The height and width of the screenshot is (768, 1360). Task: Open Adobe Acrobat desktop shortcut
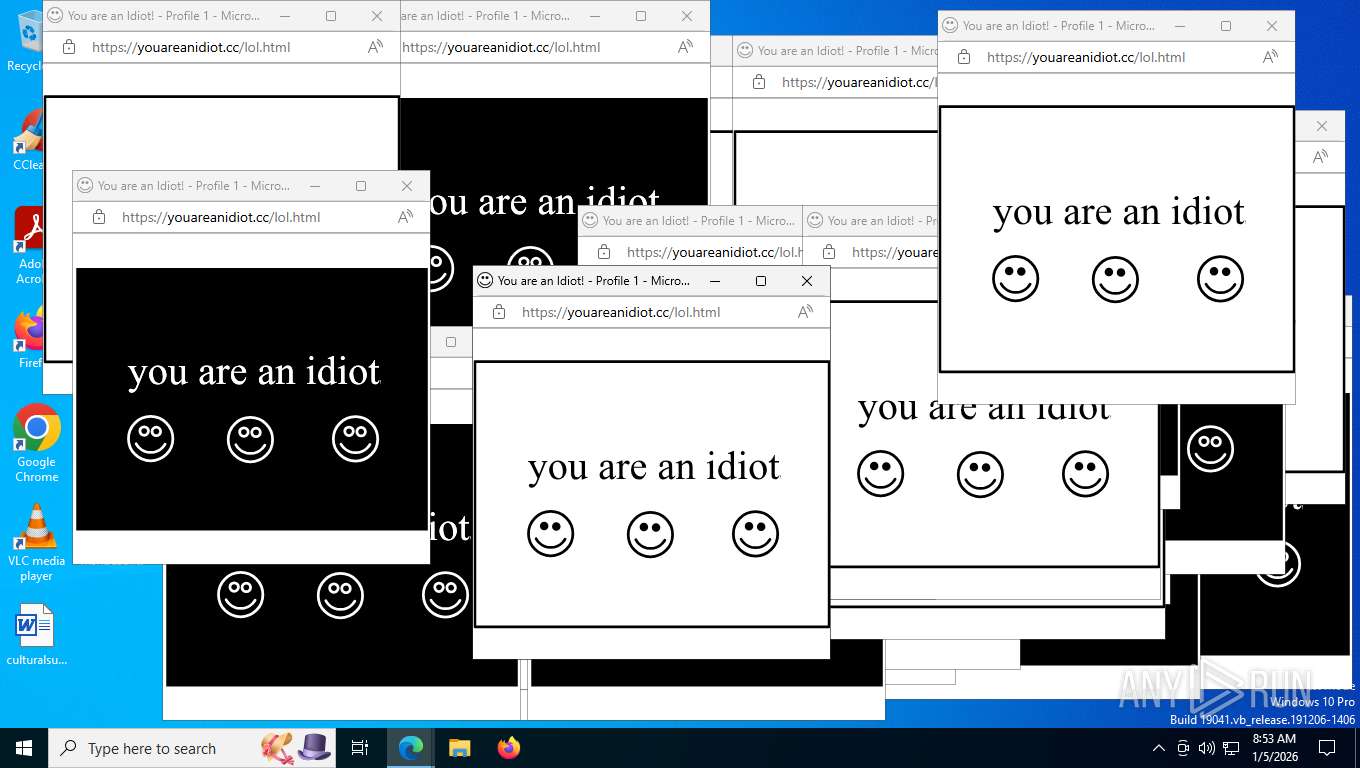30,246
